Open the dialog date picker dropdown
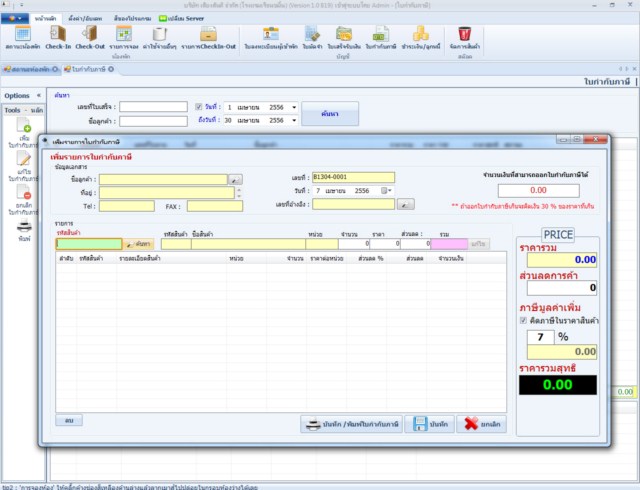Image resolution: width=640 pixels, height=490 pixels. 386,191
